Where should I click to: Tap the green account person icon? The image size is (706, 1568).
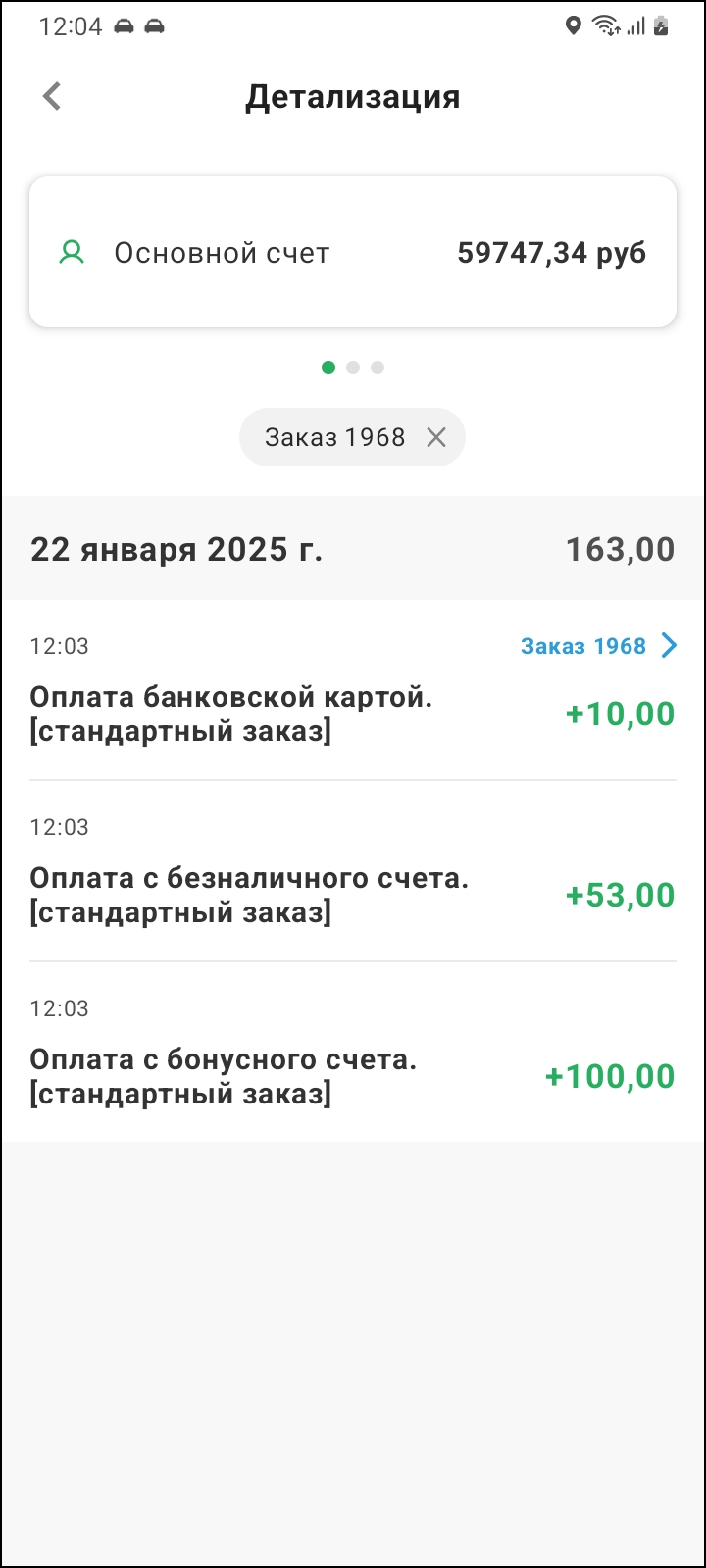pyautogui.click(x=72, y=253)
